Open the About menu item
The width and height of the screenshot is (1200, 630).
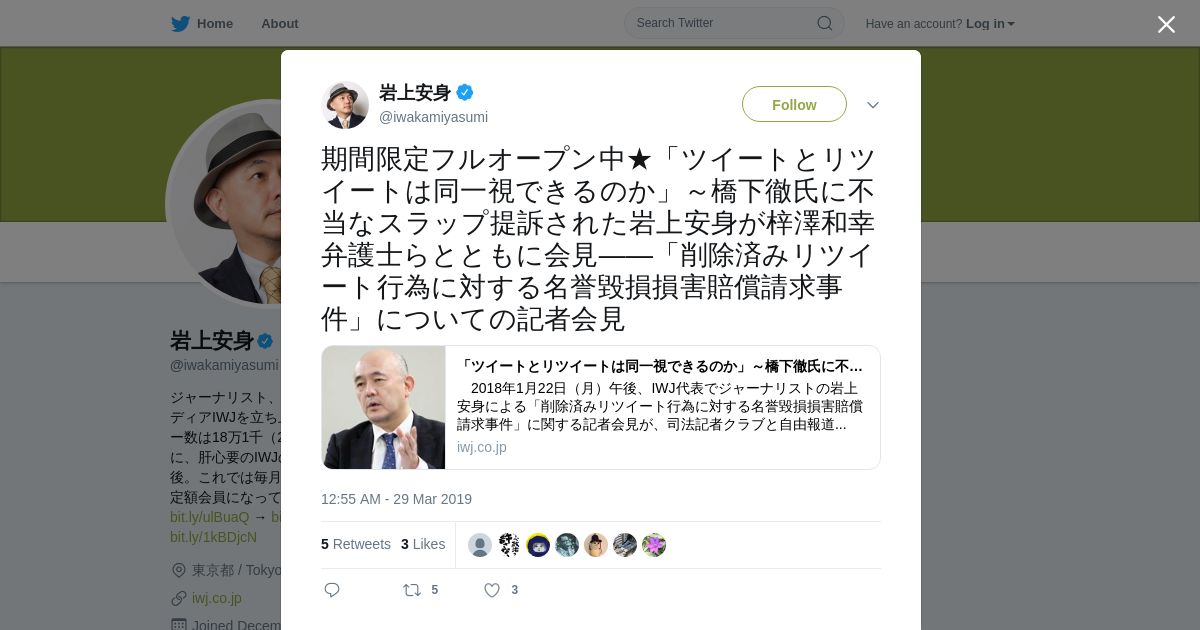279,23
